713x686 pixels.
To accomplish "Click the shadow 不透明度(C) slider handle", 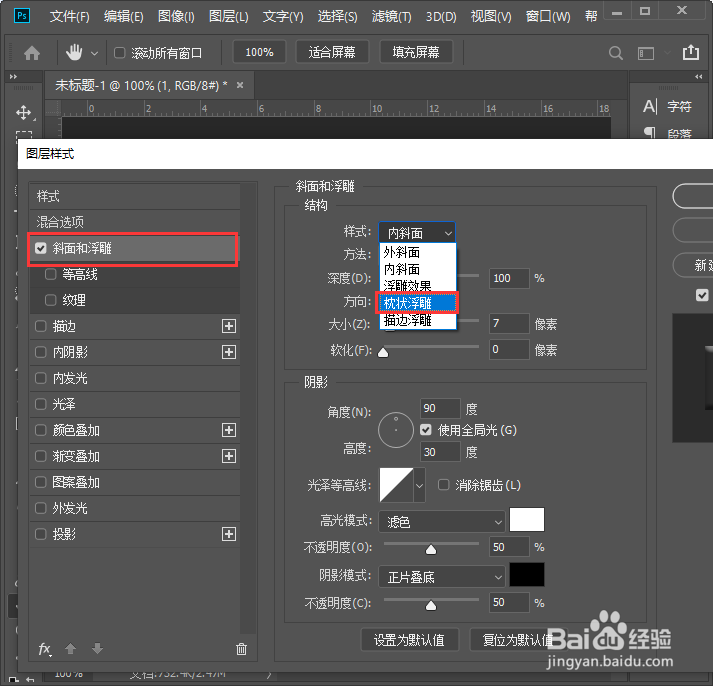I will 431,606.
